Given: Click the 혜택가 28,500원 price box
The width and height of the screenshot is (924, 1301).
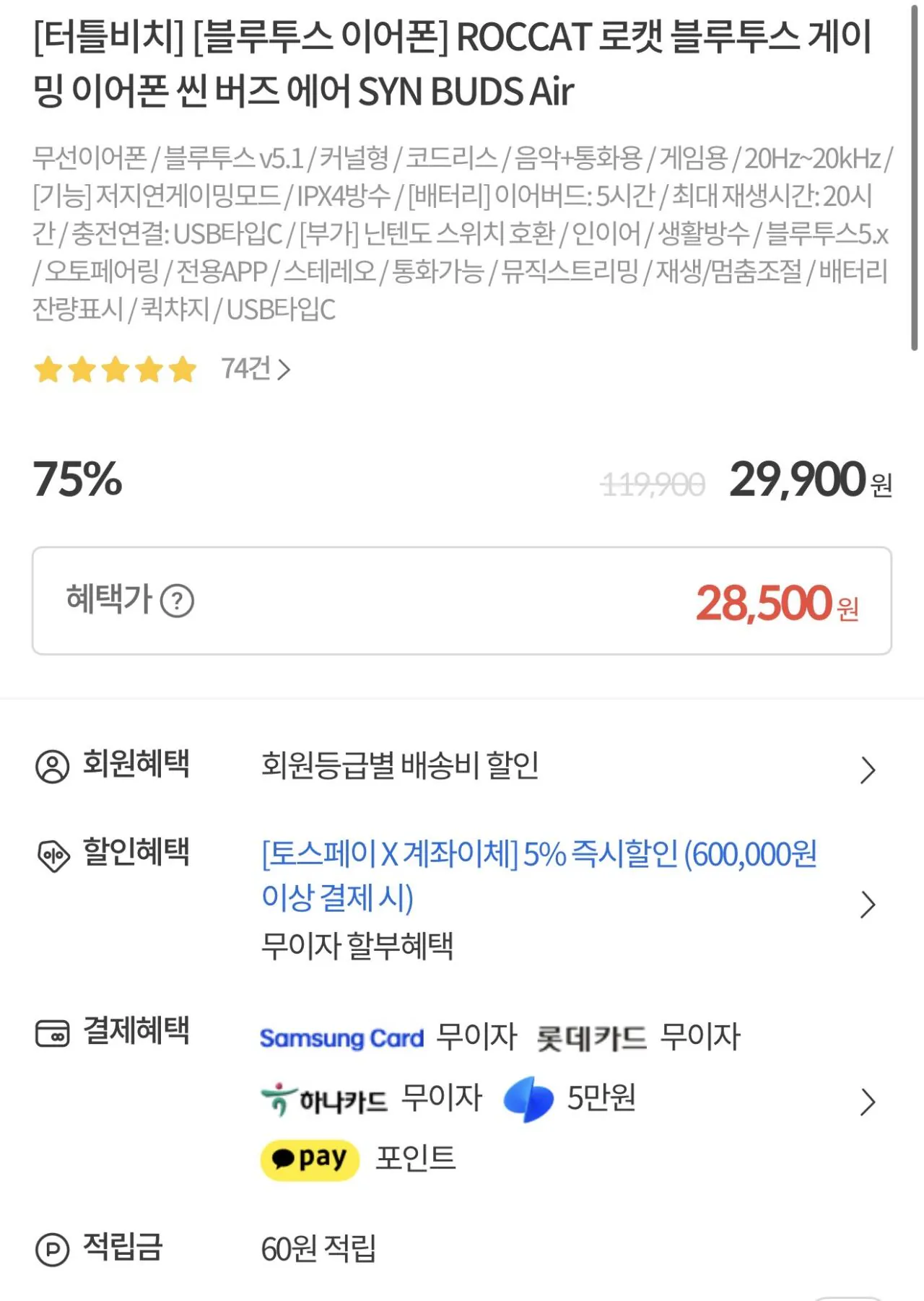Looking at the screenshot, I should (x=462, y=601).
